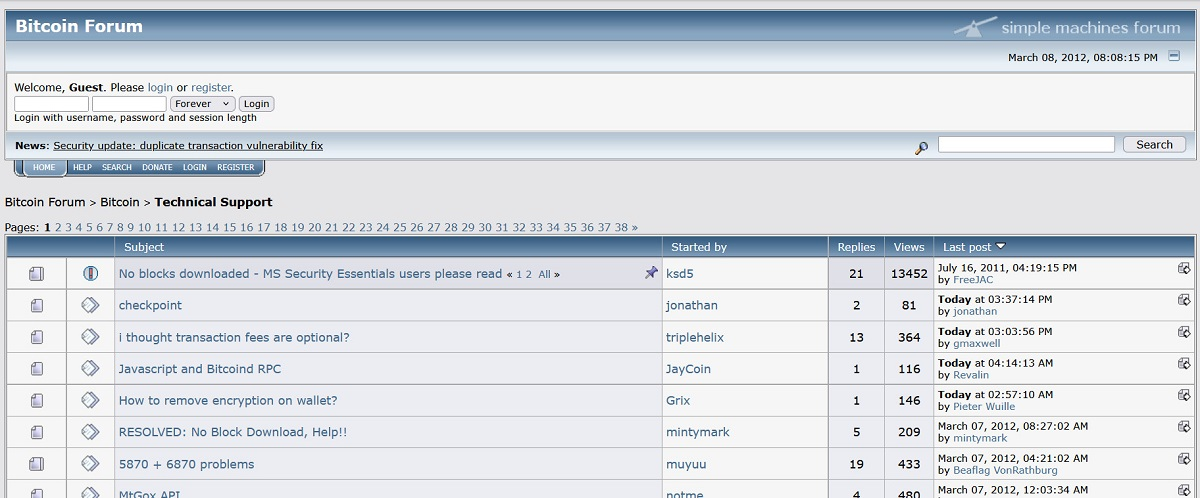Screen dimensions: 1200x498
Task: Click the sort arrow next to Last post
Action: 1001,246
